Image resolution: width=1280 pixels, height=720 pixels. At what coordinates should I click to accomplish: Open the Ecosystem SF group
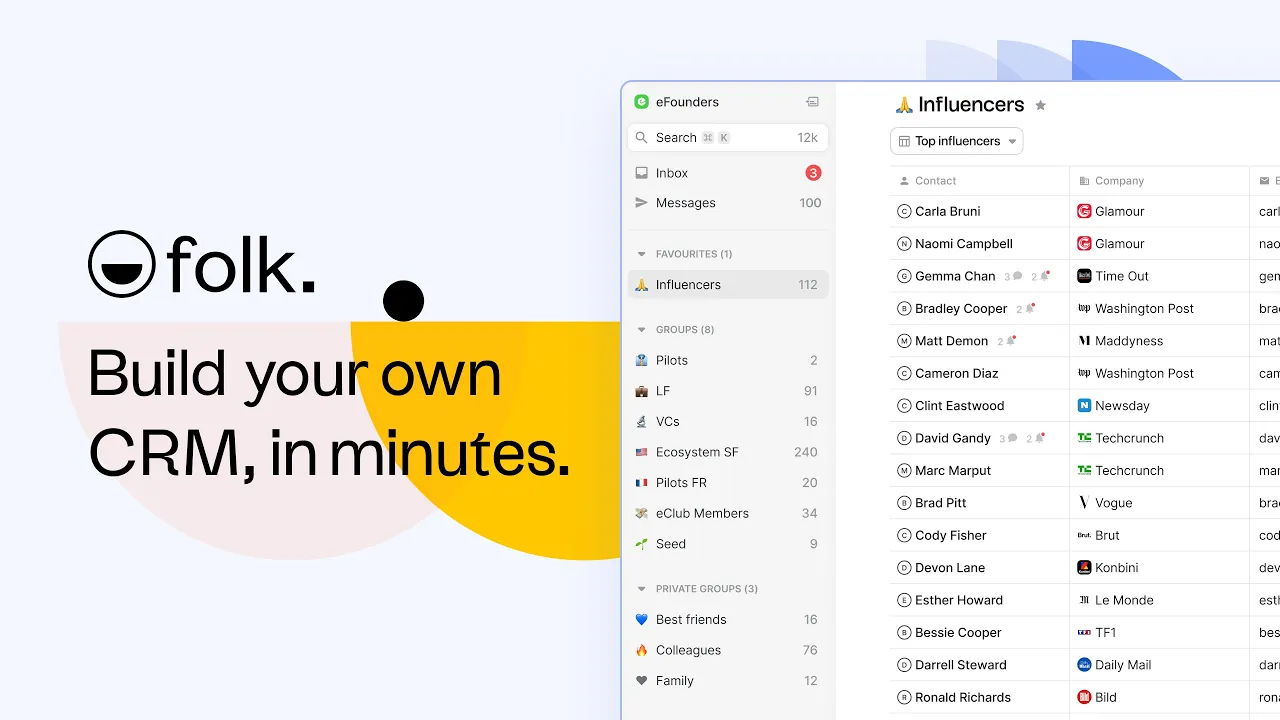(x=728, y=452)
